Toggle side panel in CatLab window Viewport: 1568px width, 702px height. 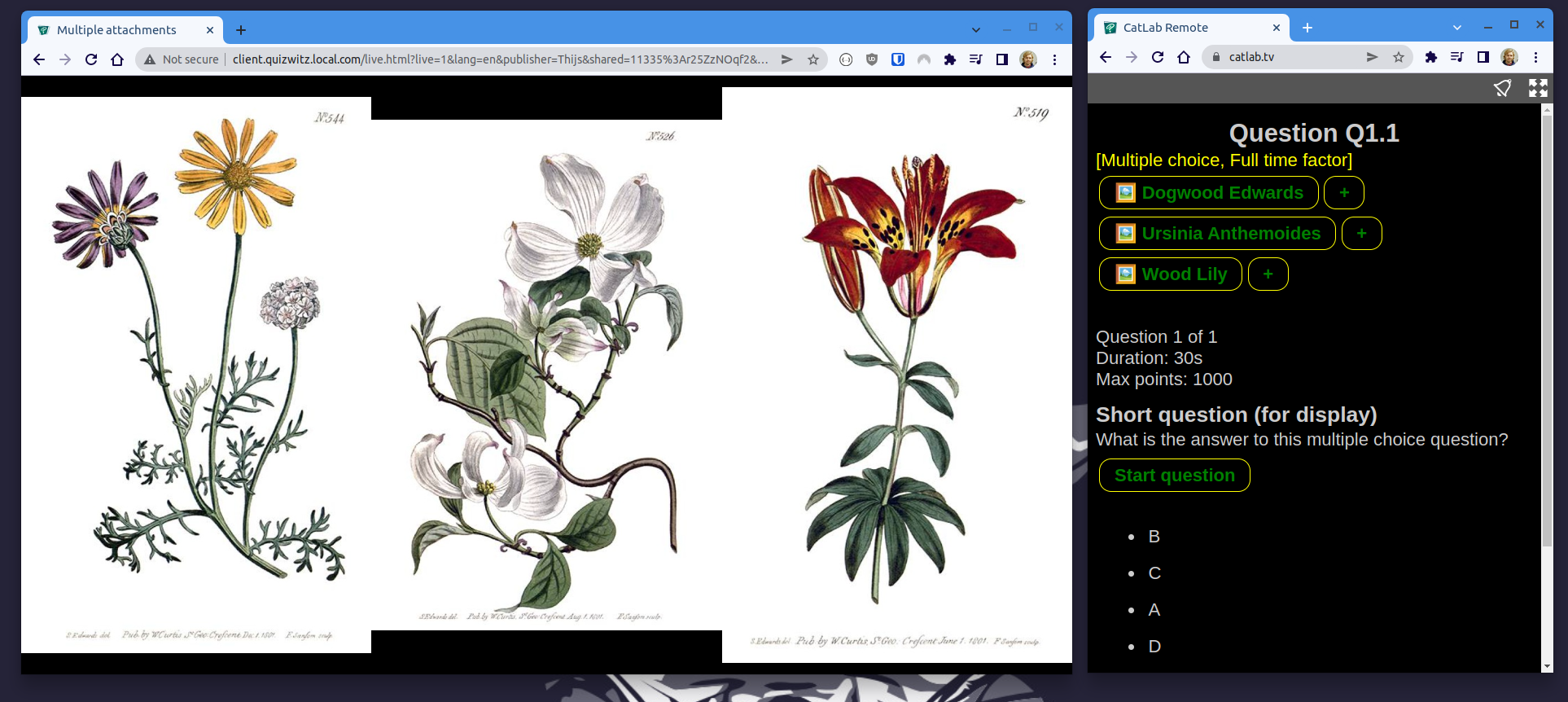[1483, 57]
